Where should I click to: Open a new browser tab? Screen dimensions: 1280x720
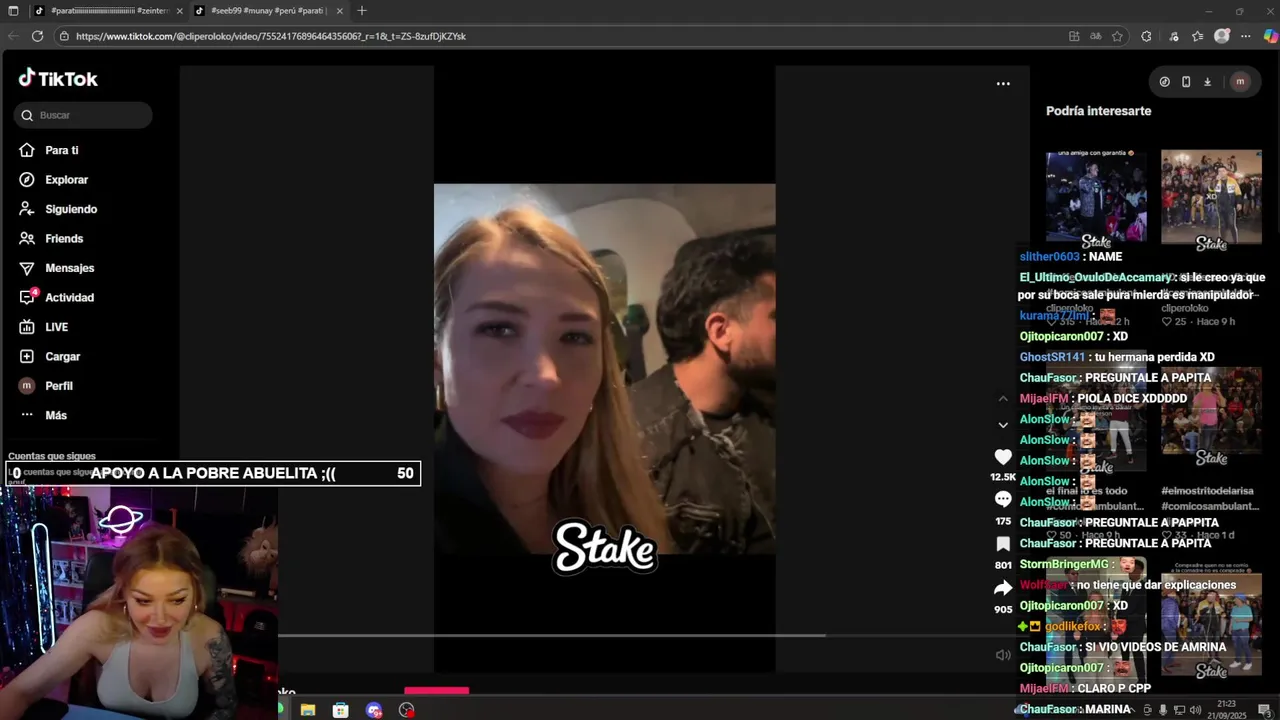point(362,11)
